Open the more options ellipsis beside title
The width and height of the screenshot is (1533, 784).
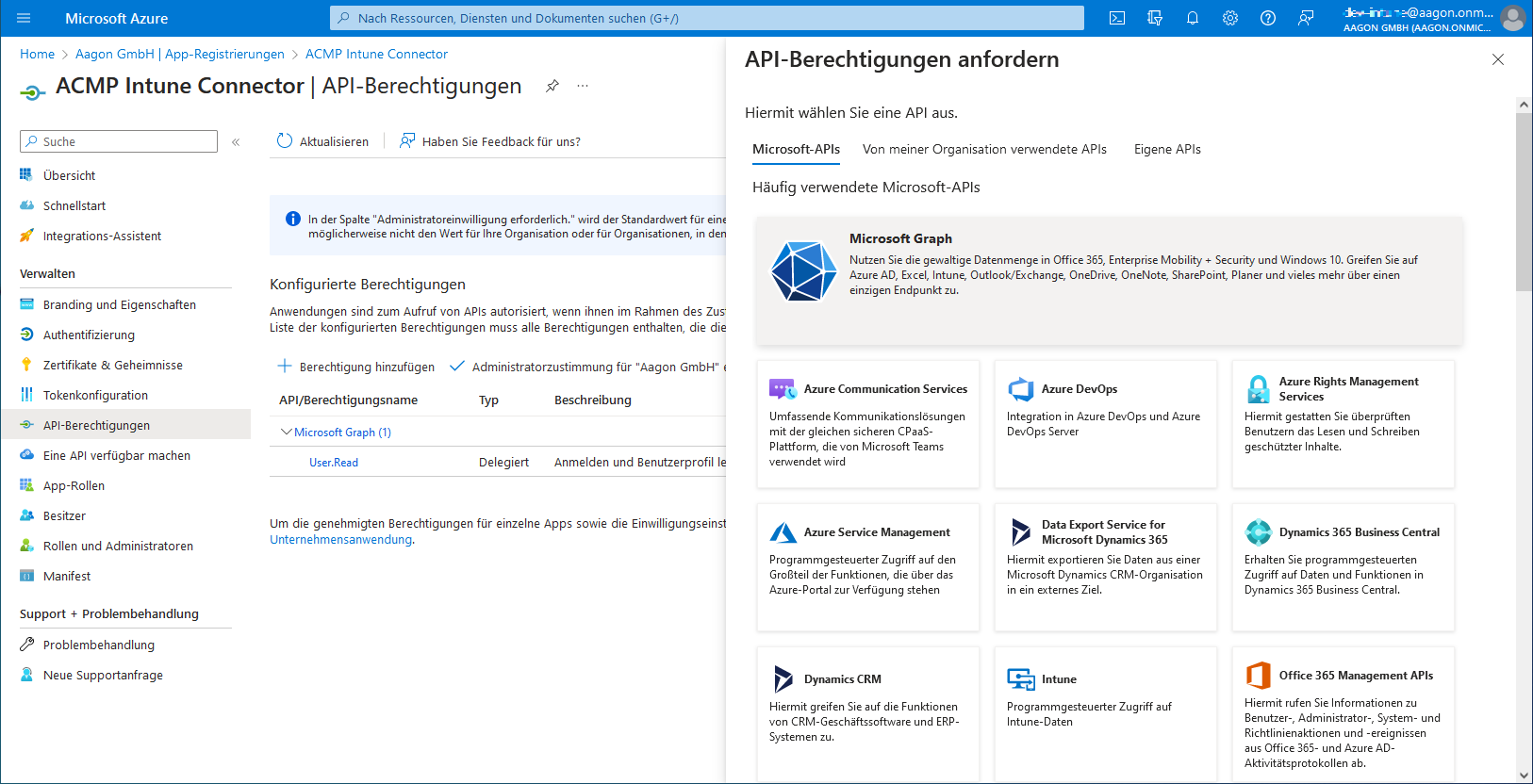[x=583, y=86]
